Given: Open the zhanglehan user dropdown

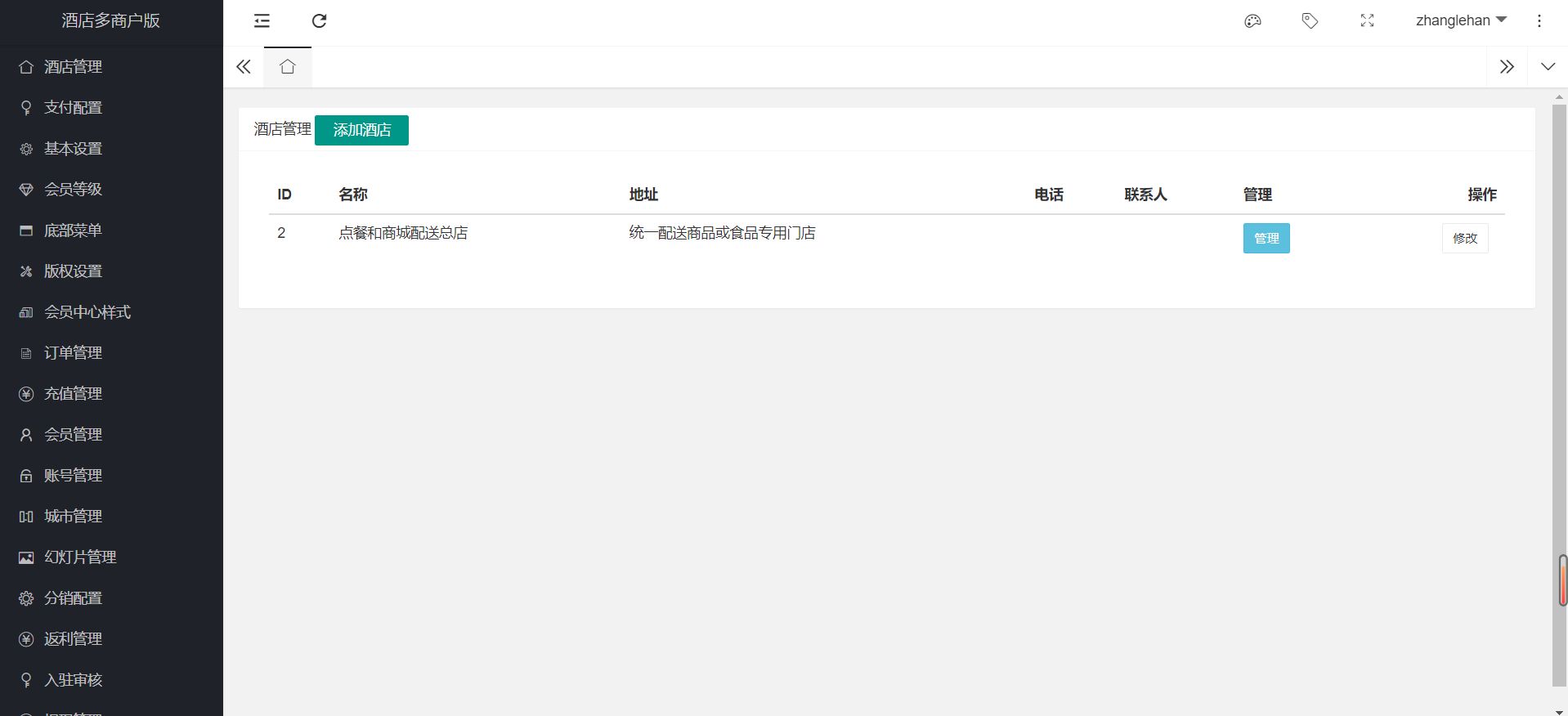Looking at the screenshot, I should pos(1460,21).
